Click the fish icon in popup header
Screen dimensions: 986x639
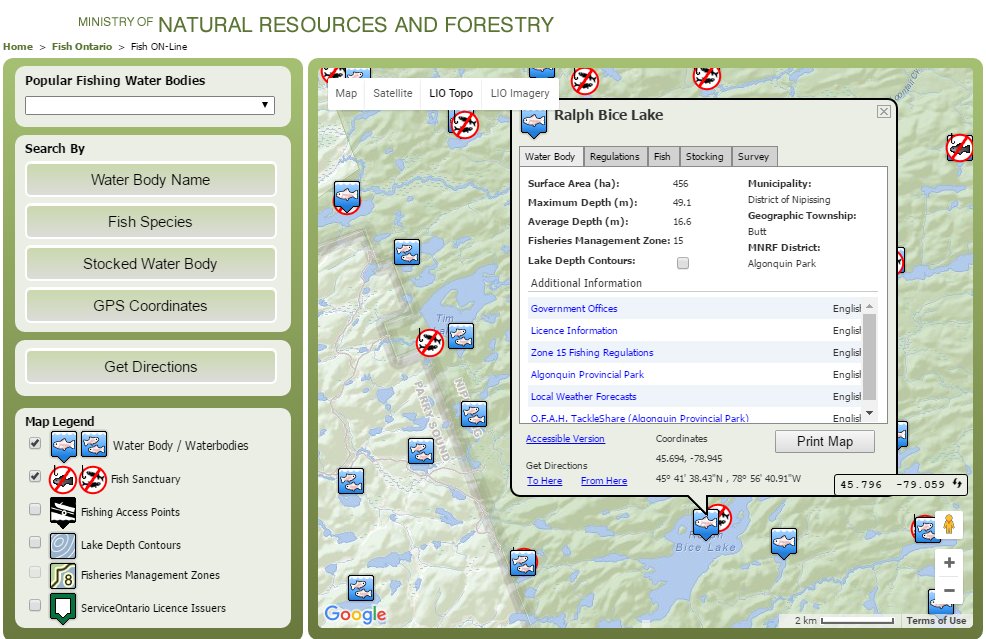tap(533, 123)
